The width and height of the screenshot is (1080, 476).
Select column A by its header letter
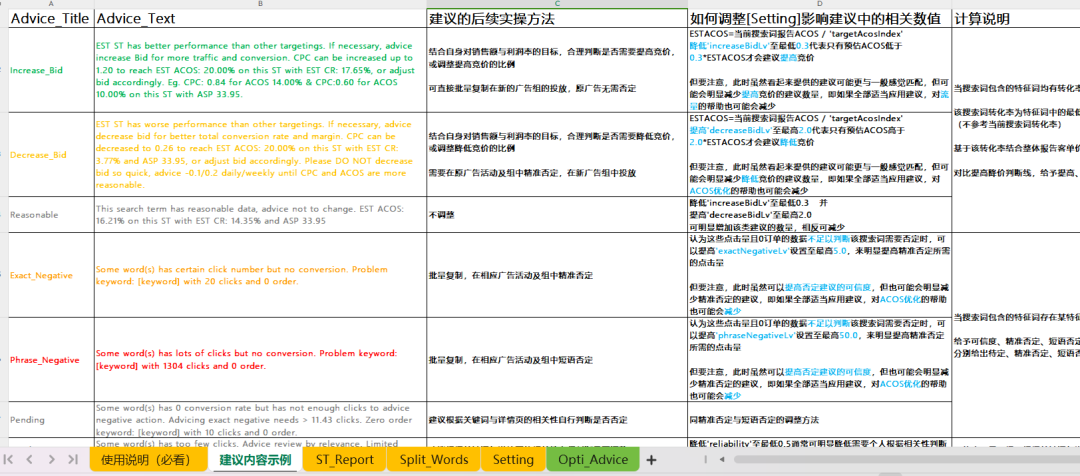click(52, 4)
